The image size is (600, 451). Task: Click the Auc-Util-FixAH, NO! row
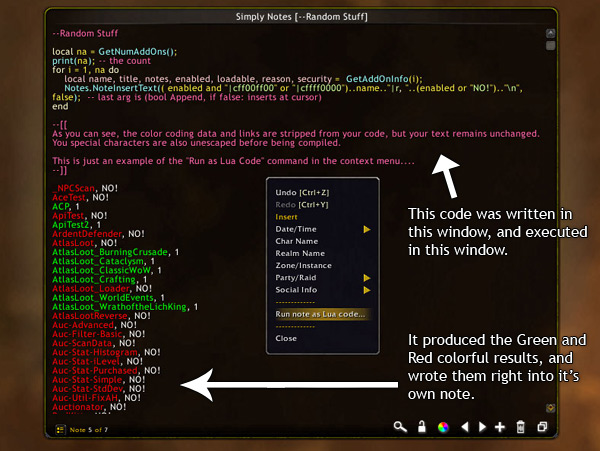[x=96, y=398]
